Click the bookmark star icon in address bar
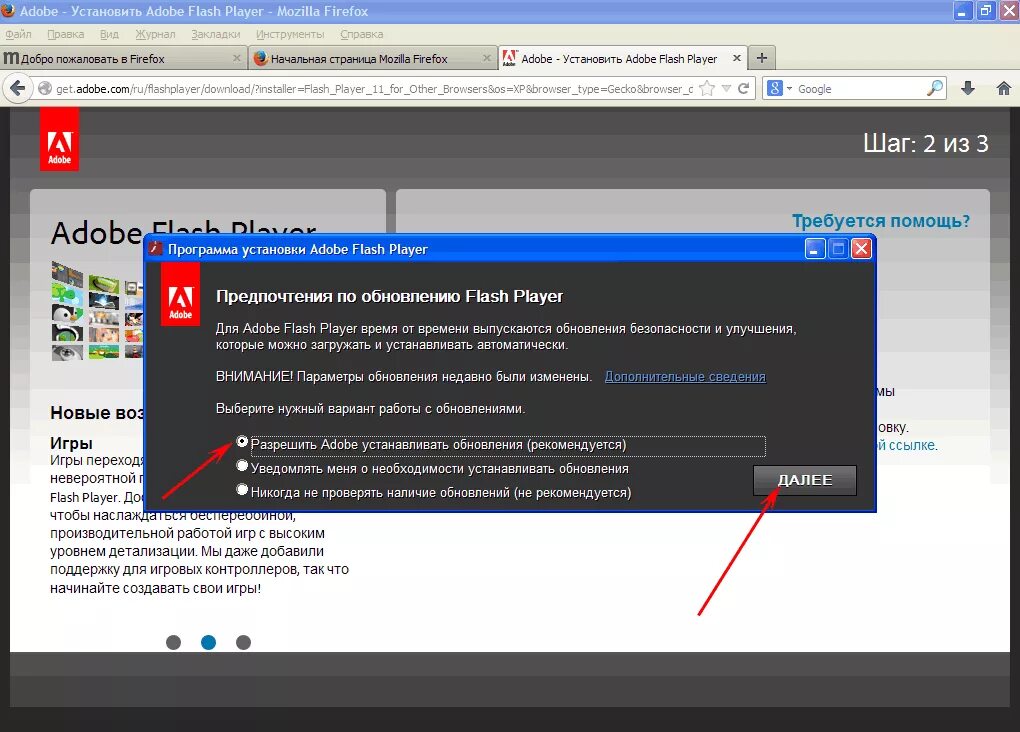The image size is (1020, 732). pyautogui.click(x=707, y=88)
